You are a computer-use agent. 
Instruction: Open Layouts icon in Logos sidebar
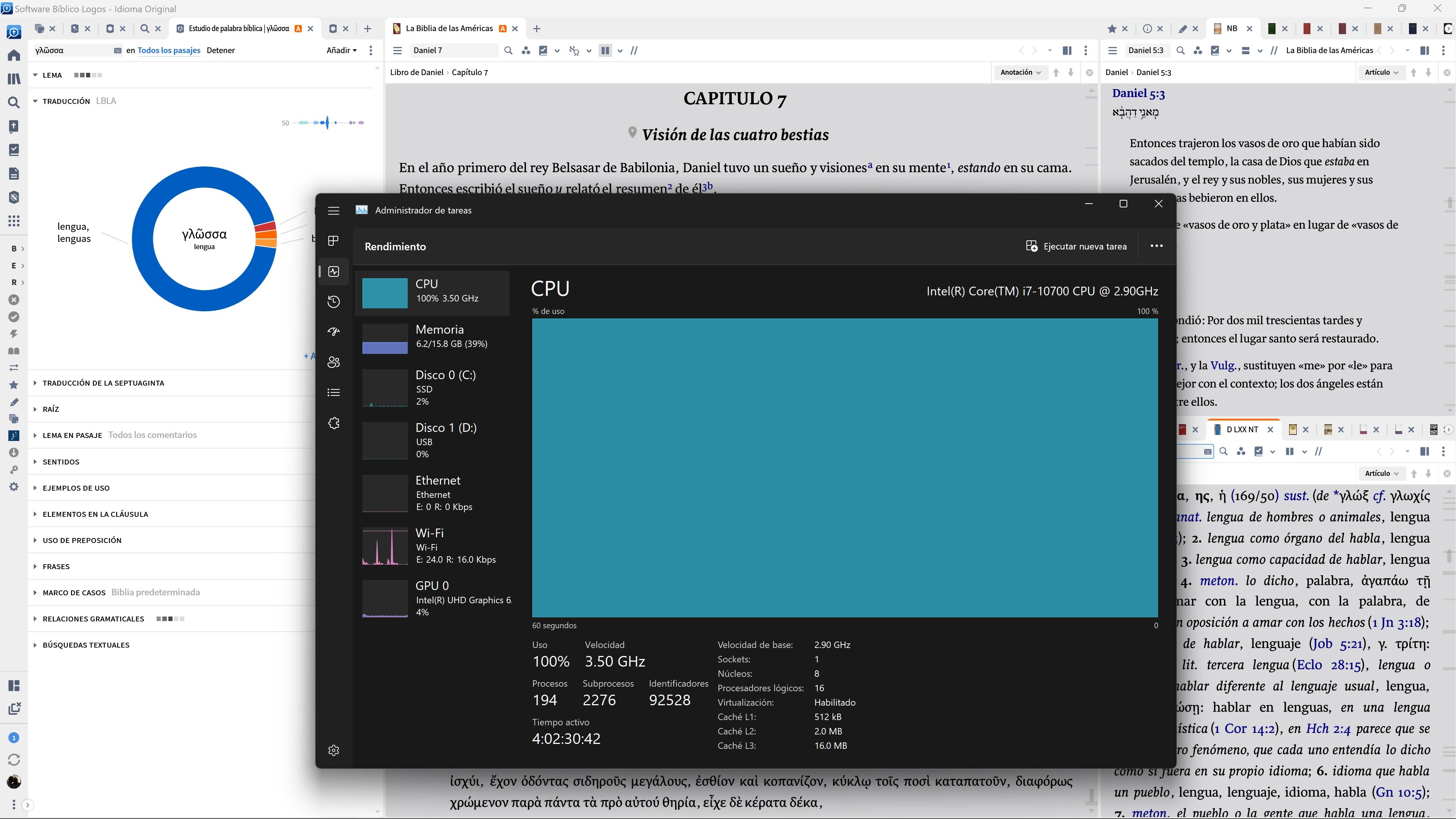(14, 686)
